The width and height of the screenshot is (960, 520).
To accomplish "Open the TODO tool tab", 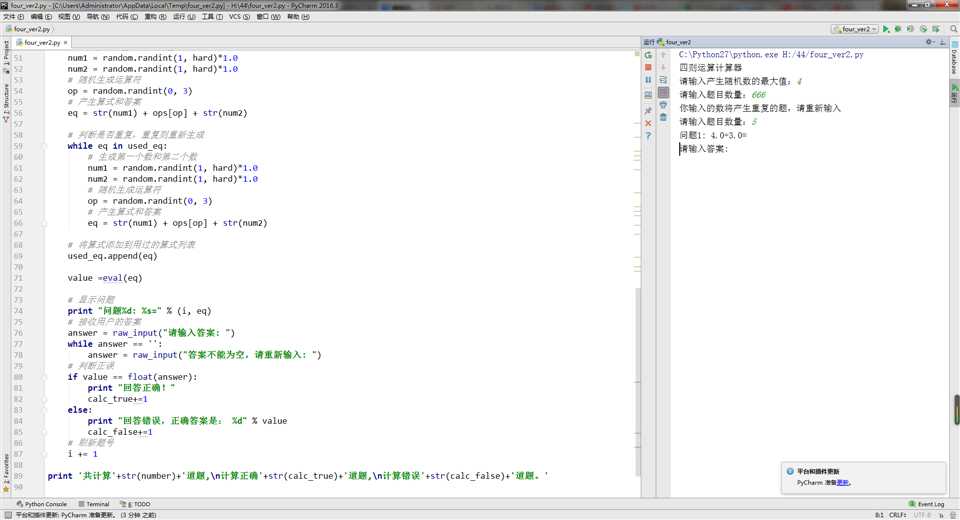I will (x=135, y=504).
